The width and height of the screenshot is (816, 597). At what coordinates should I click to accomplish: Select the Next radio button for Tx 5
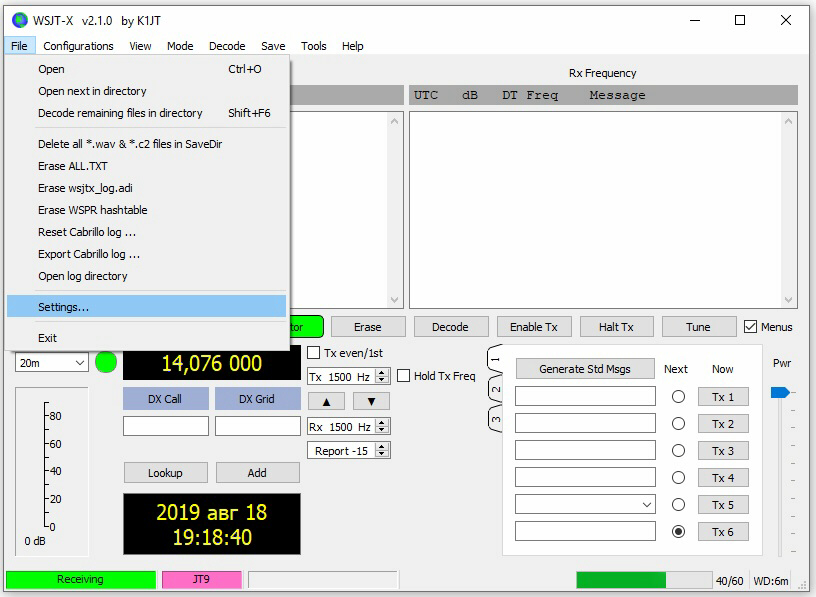[678, 504]
